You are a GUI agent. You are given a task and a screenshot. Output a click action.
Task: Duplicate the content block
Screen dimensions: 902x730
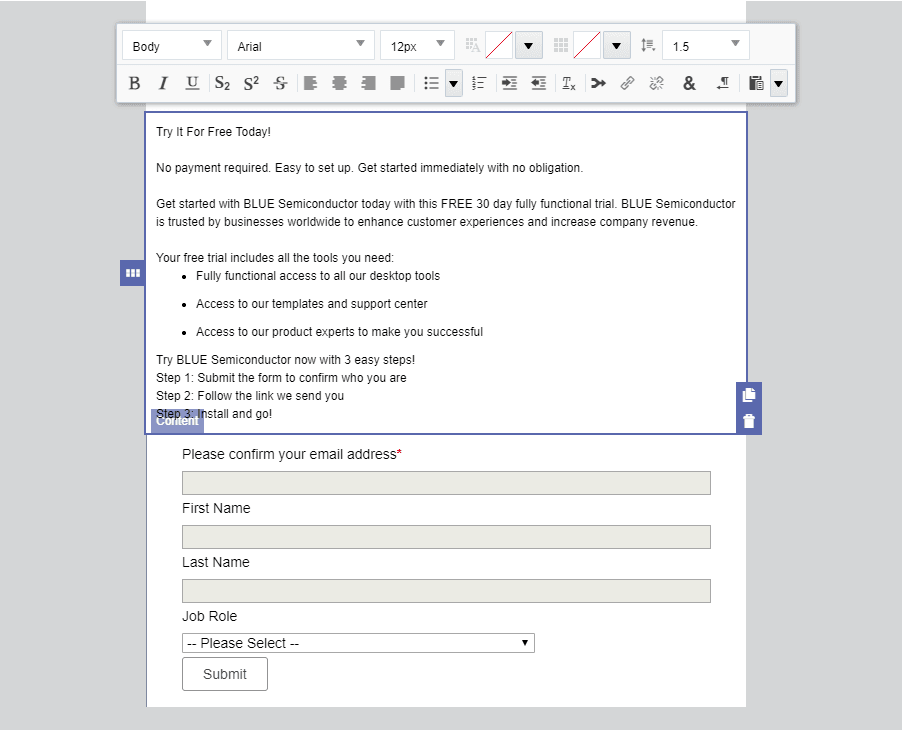click(x=749, y=395)
